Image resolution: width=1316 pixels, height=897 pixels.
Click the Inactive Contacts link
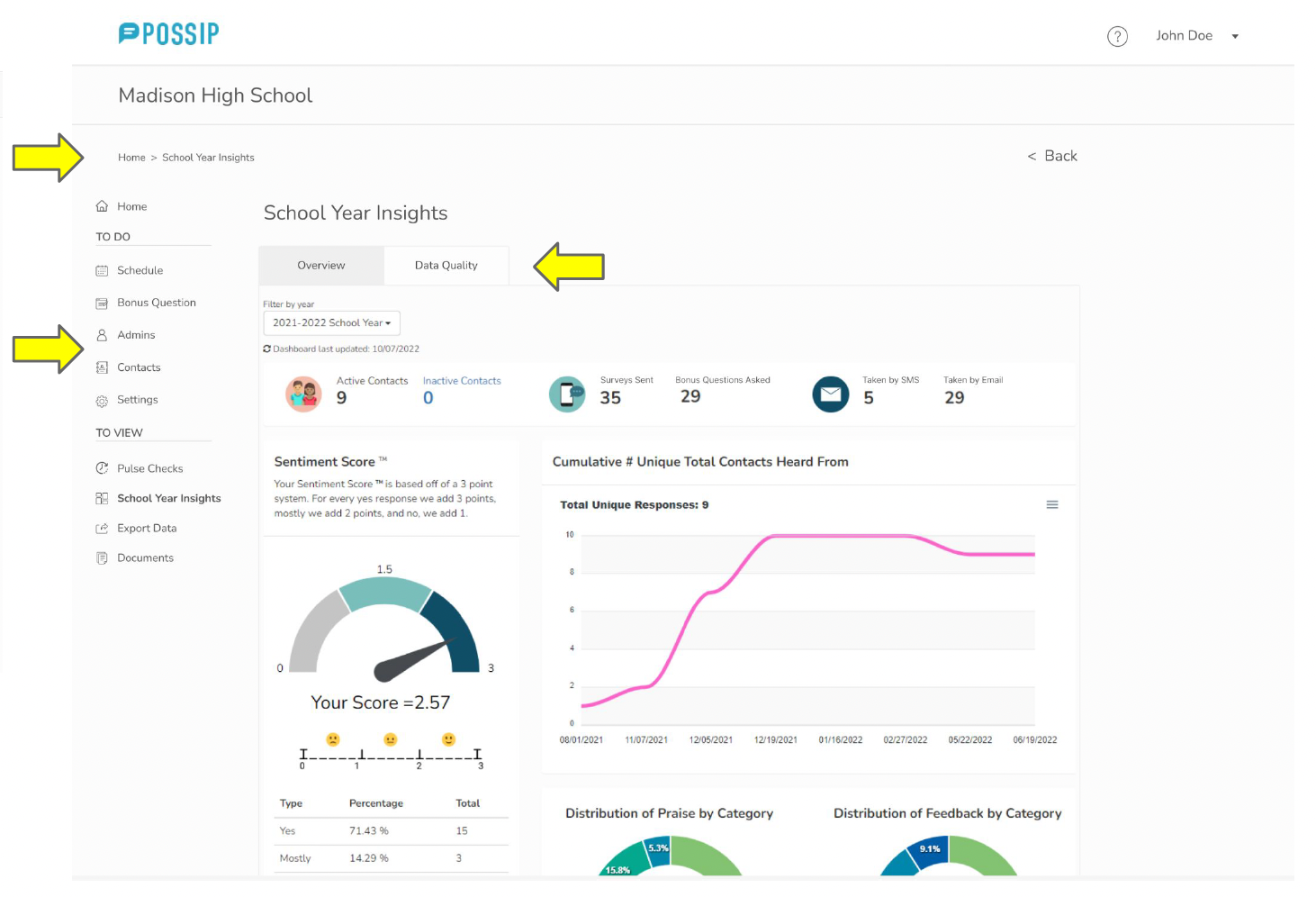pos(462,381)
